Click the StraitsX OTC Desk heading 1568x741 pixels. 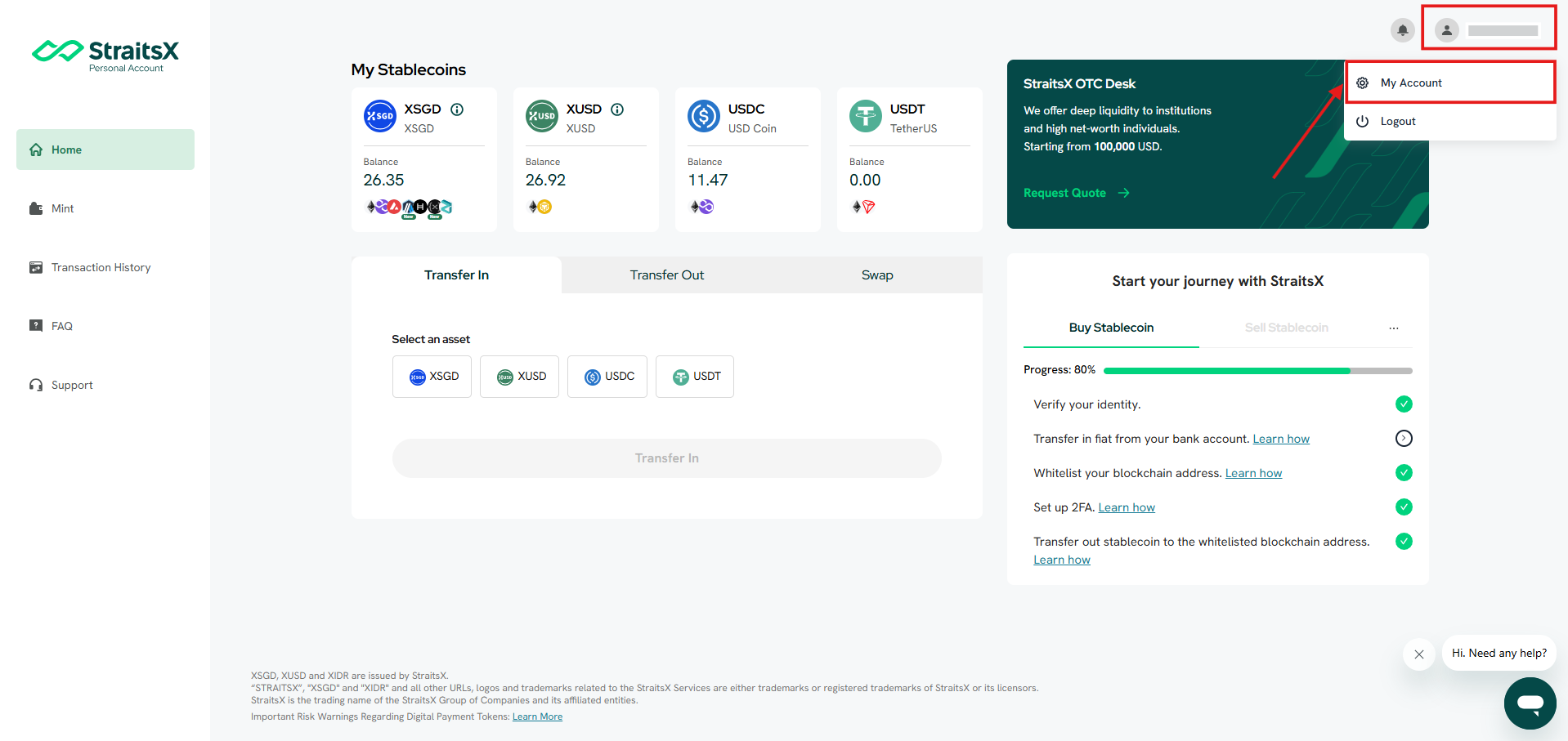pyautogui.click(x=1079, y=84)
